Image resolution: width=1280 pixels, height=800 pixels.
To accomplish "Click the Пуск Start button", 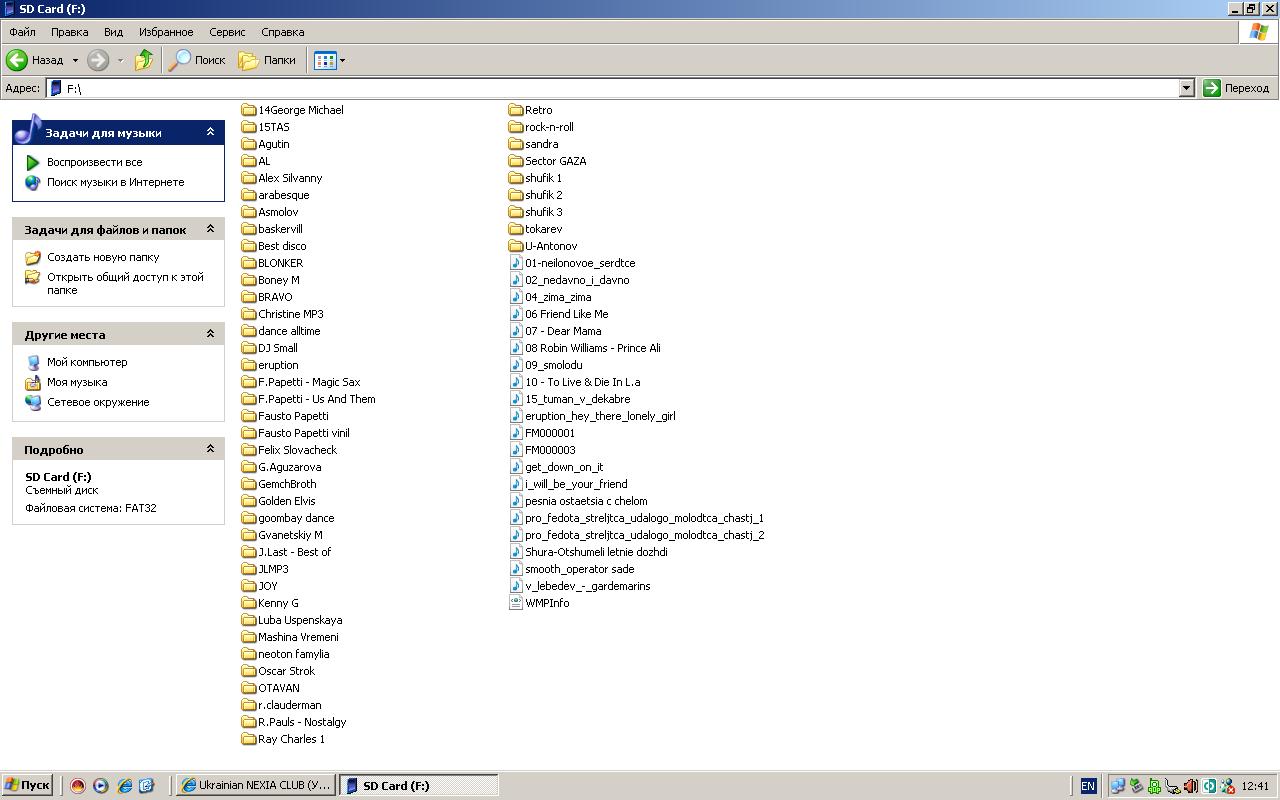I will pyautogui.click(x=27, y=785).
